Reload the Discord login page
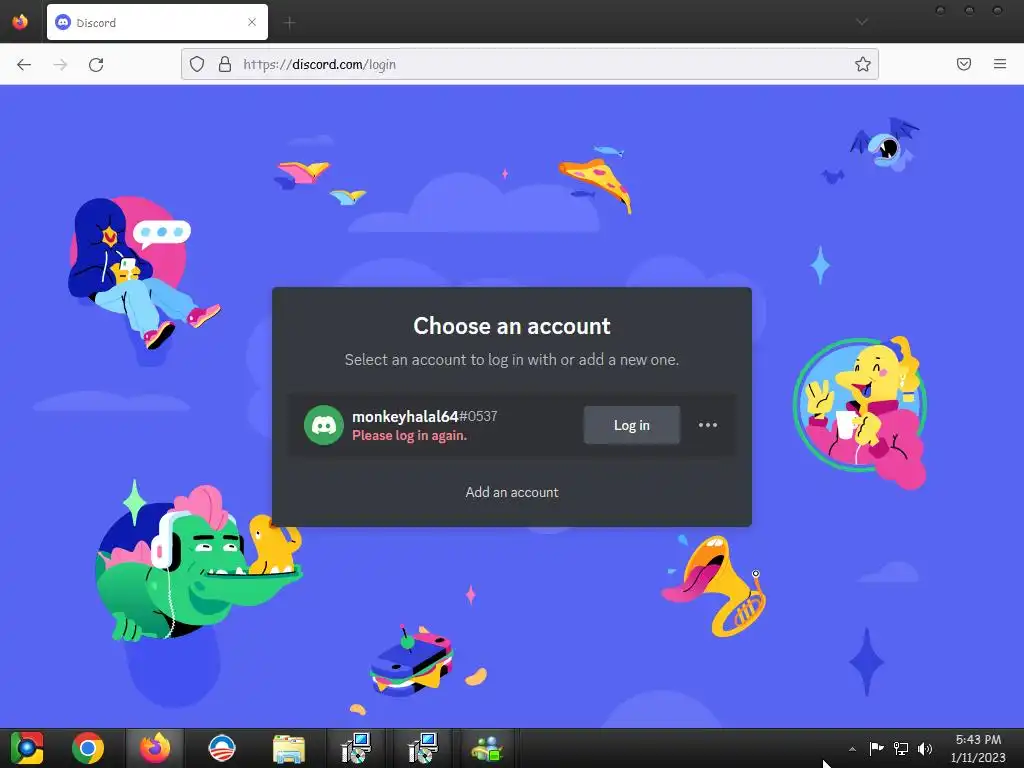The height and width of the screenshot is (768, 1024). tap(96, 64)
